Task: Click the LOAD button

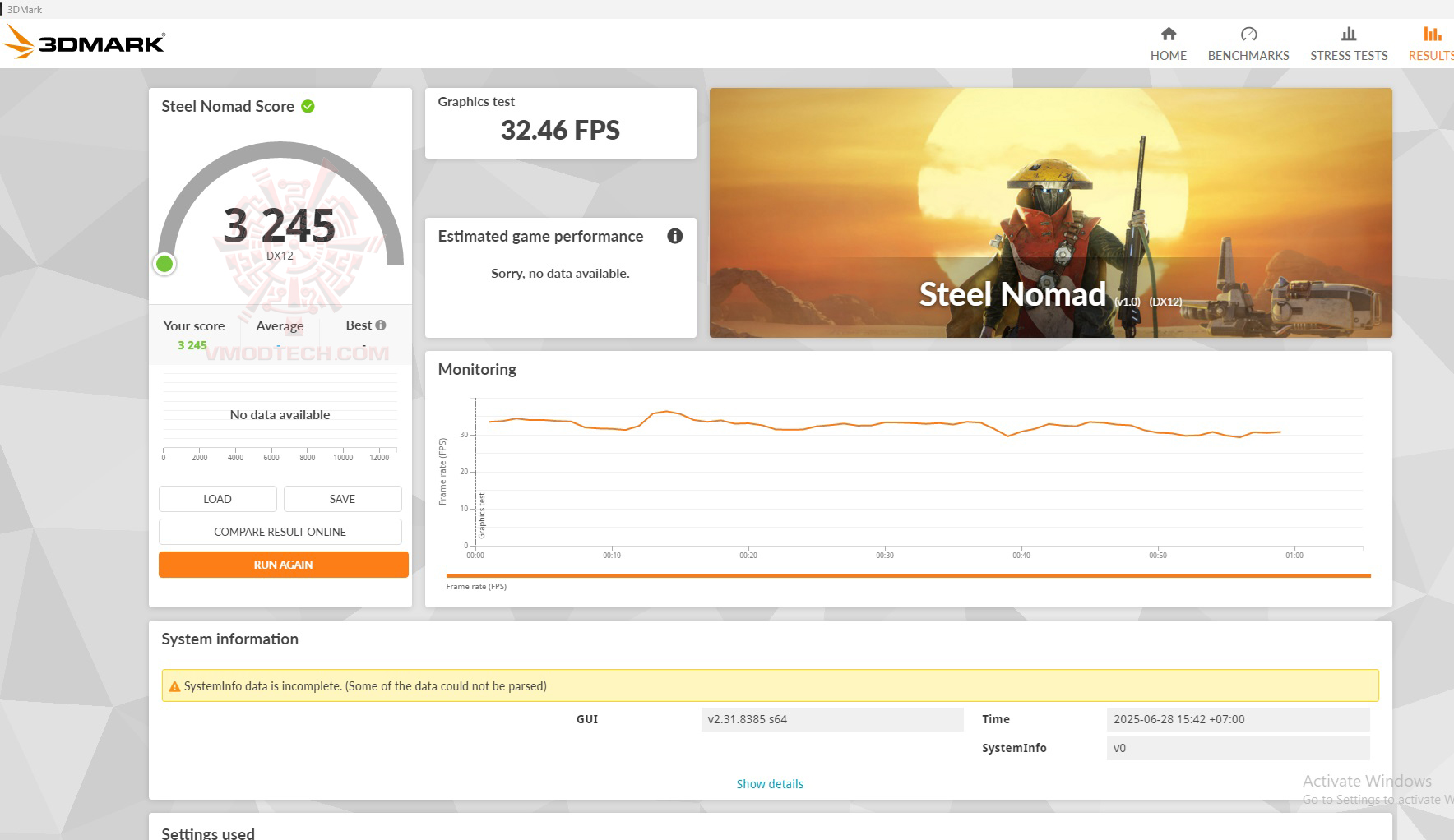Action: (218, 499)
